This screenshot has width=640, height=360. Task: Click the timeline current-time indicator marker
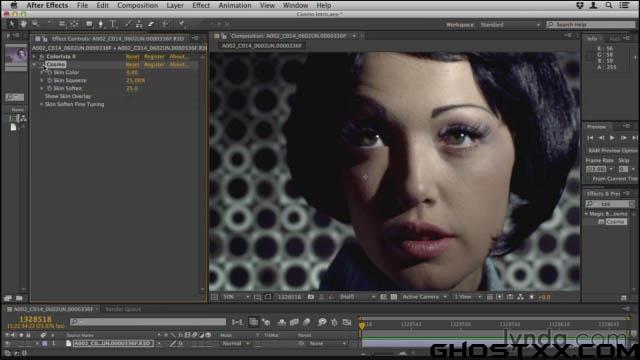click(362, 325)
